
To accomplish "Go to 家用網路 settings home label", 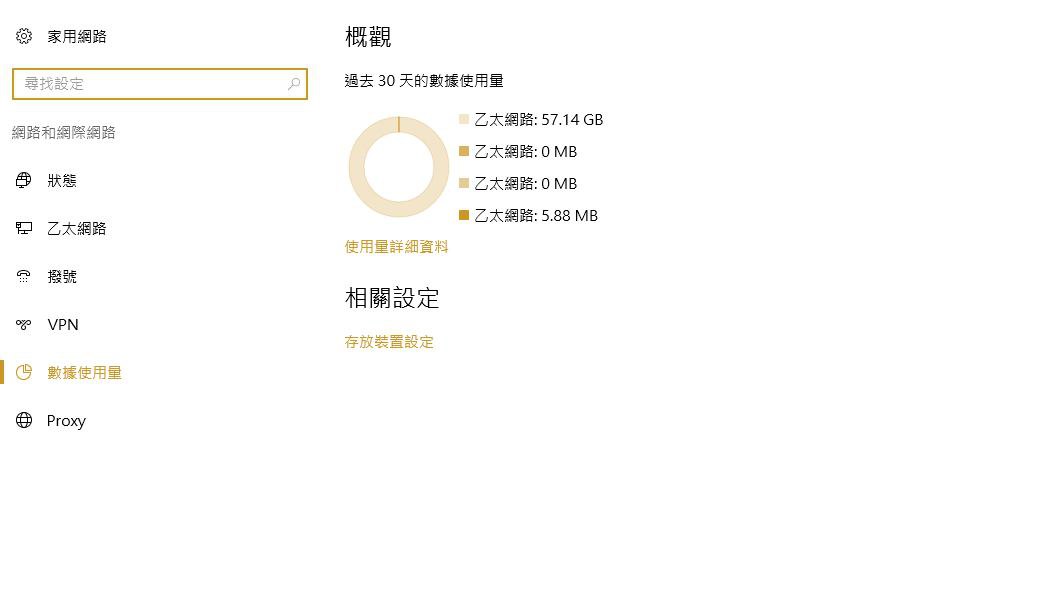I will [x=77, y=37].
